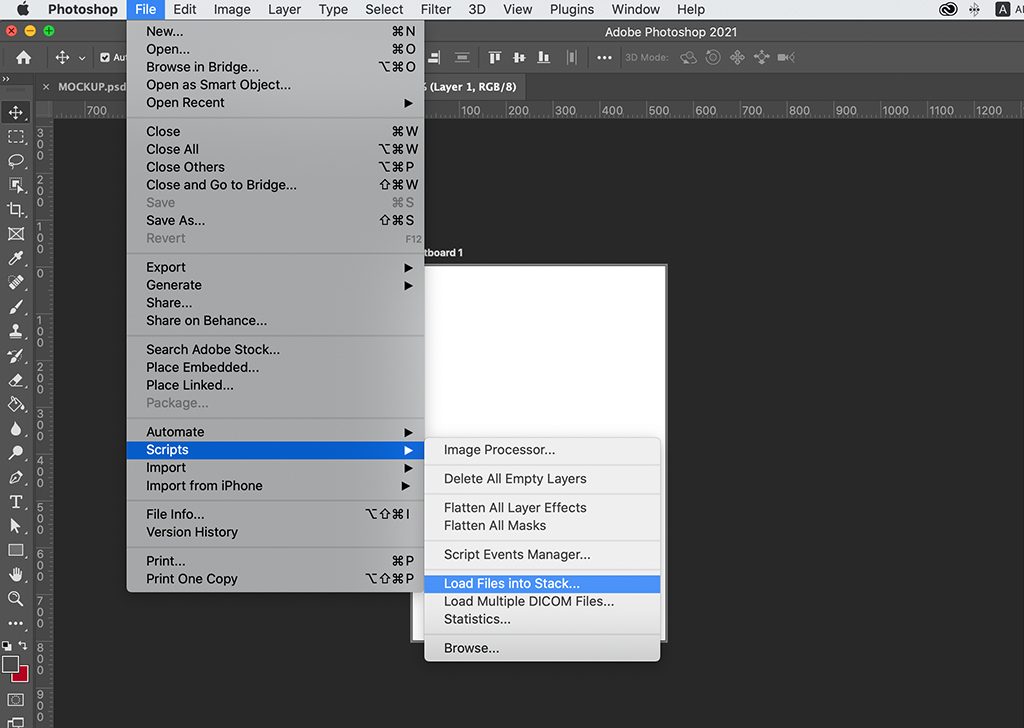Select the Lasso tool

(x=16, y=160)
